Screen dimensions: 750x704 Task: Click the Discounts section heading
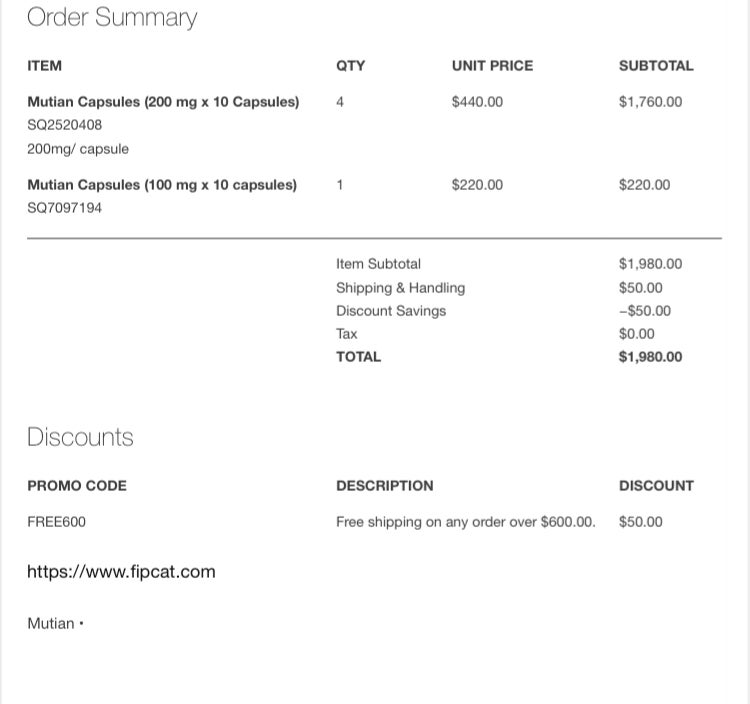click(80, 437)
